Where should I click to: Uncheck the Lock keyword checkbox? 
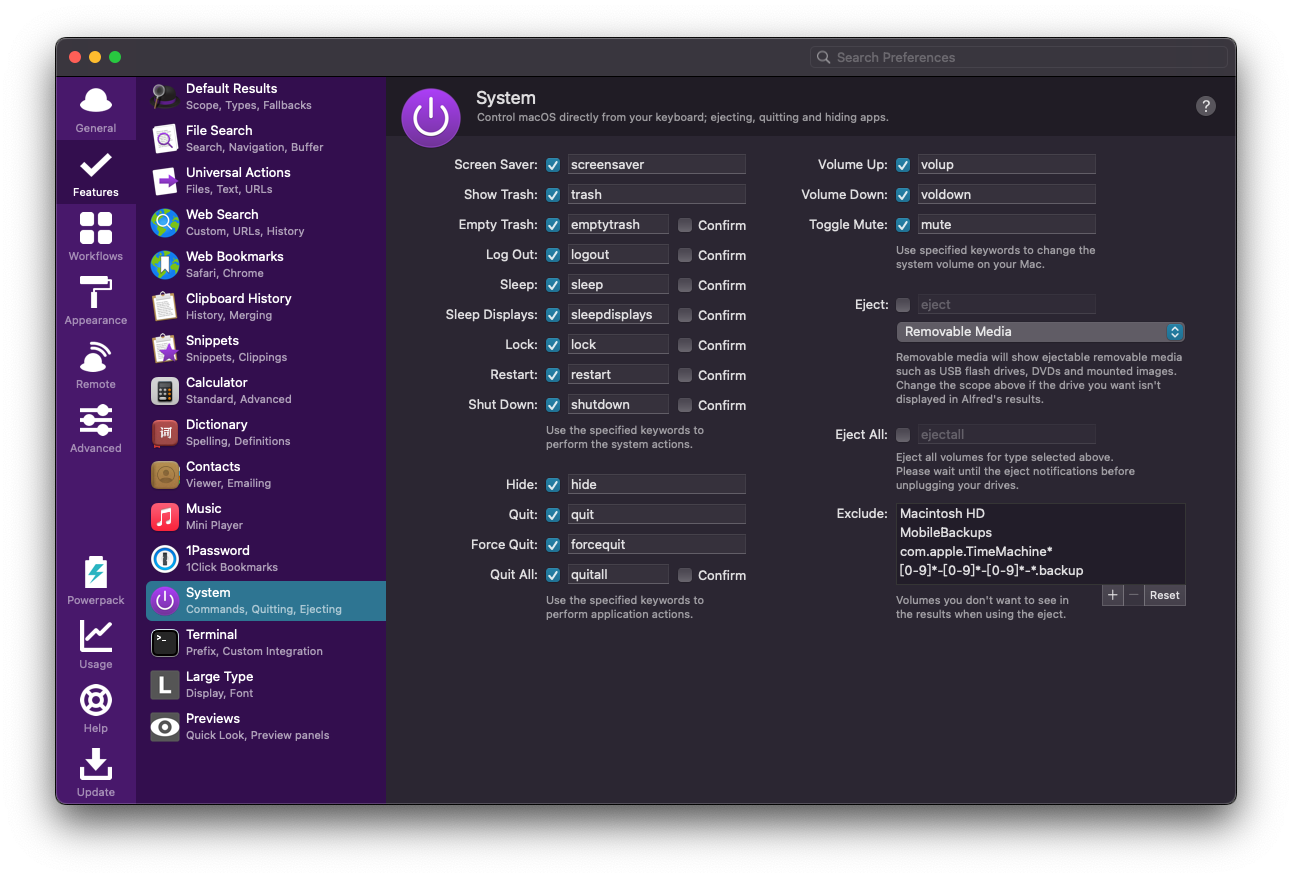click(x=553, y=345)
